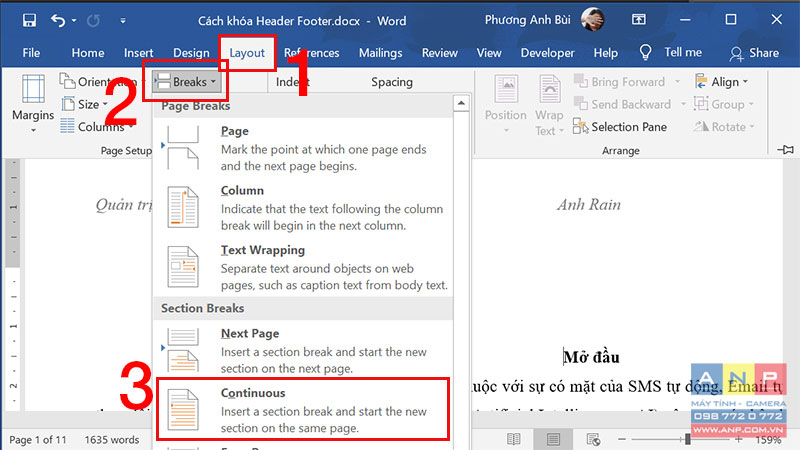Image resolution: width=800 pixels, height=450 pixels.
Task: Open the Selection Pane
Action: pos(620,127)
